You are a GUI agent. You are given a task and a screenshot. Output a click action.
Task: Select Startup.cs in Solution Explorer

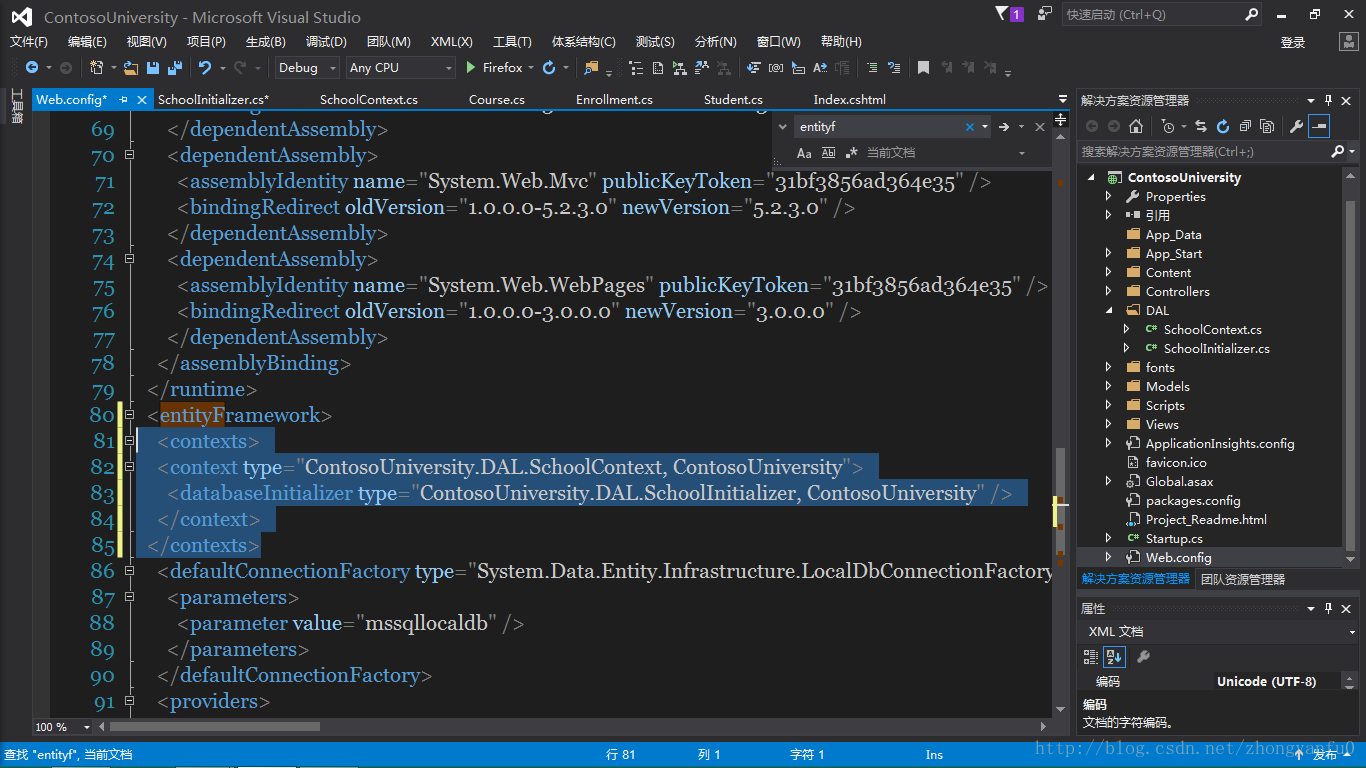pyautogui.click(x=1174, y=539)
